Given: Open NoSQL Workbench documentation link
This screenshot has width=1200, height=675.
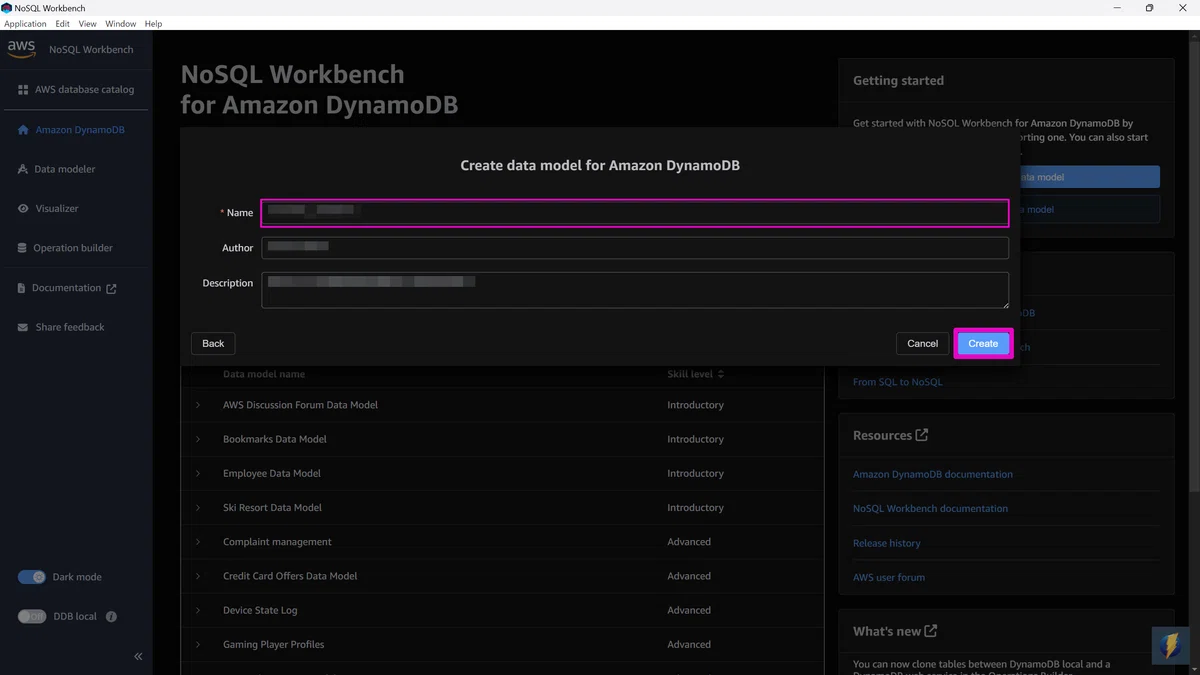Looking at the screenshot, I should click(930, 508).
